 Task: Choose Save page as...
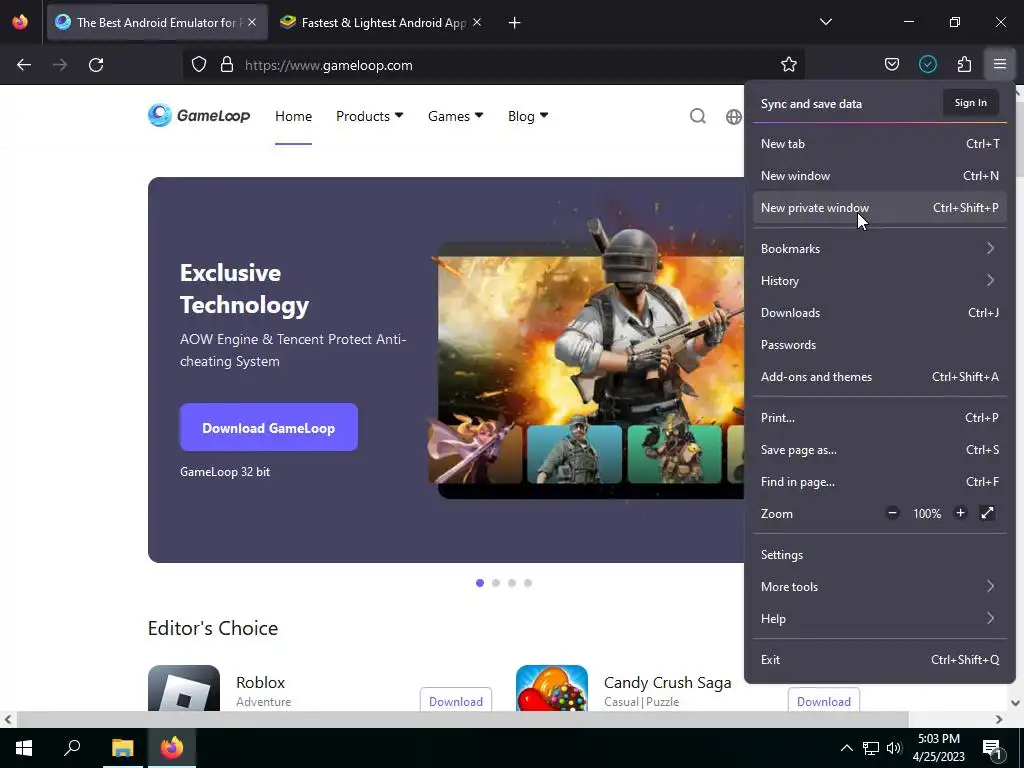[x=880, y=449]
